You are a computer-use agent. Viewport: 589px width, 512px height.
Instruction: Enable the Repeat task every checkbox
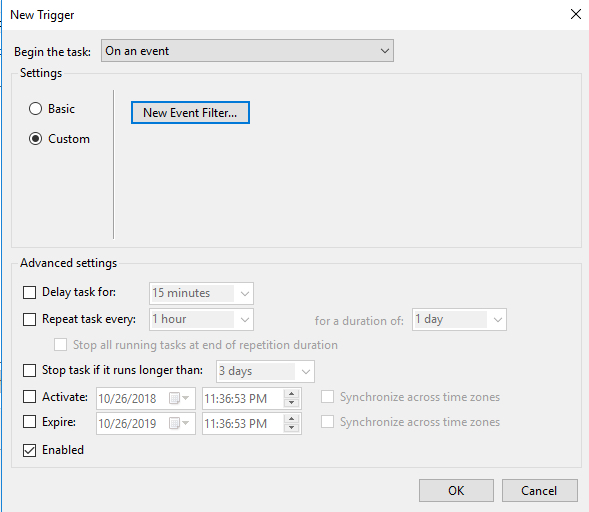(x=29, y=319)
